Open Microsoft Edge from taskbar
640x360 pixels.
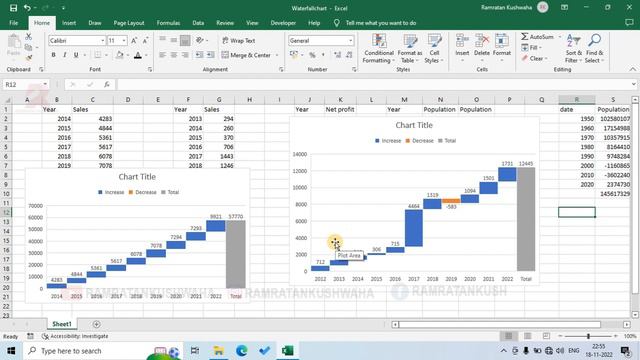[x=242, y=351]
